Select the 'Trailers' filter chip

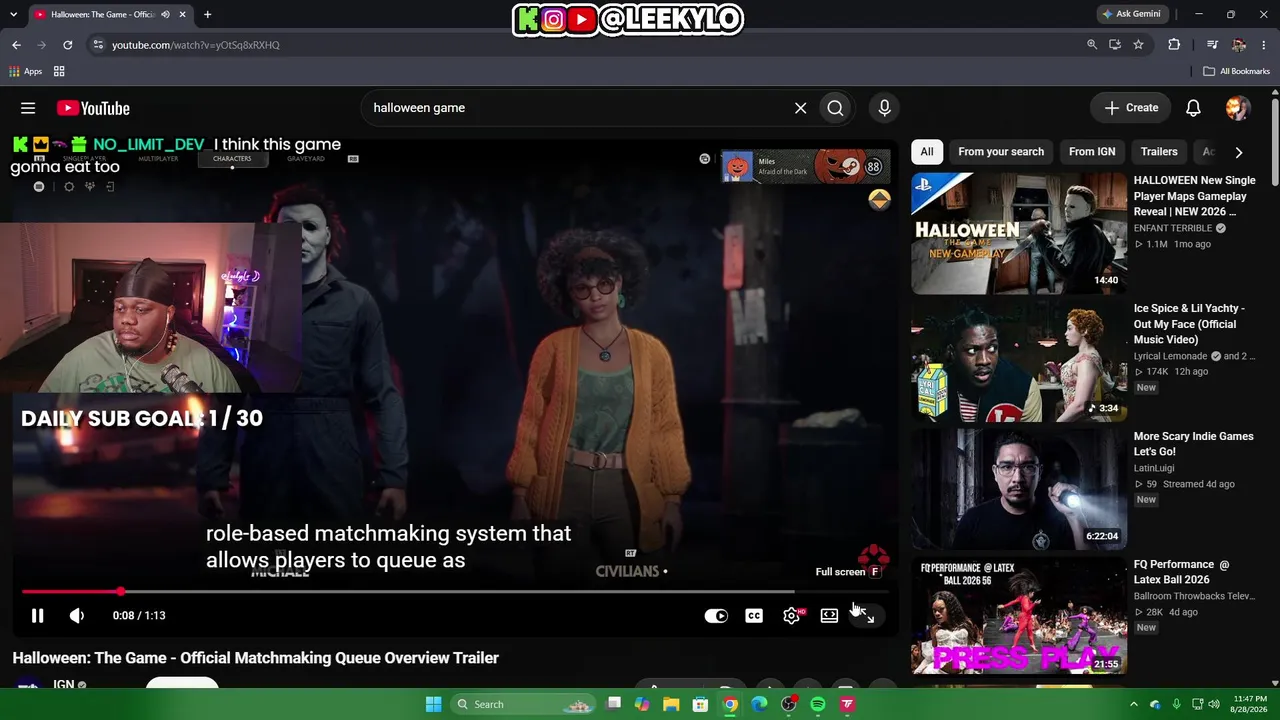coord(1159,152)
